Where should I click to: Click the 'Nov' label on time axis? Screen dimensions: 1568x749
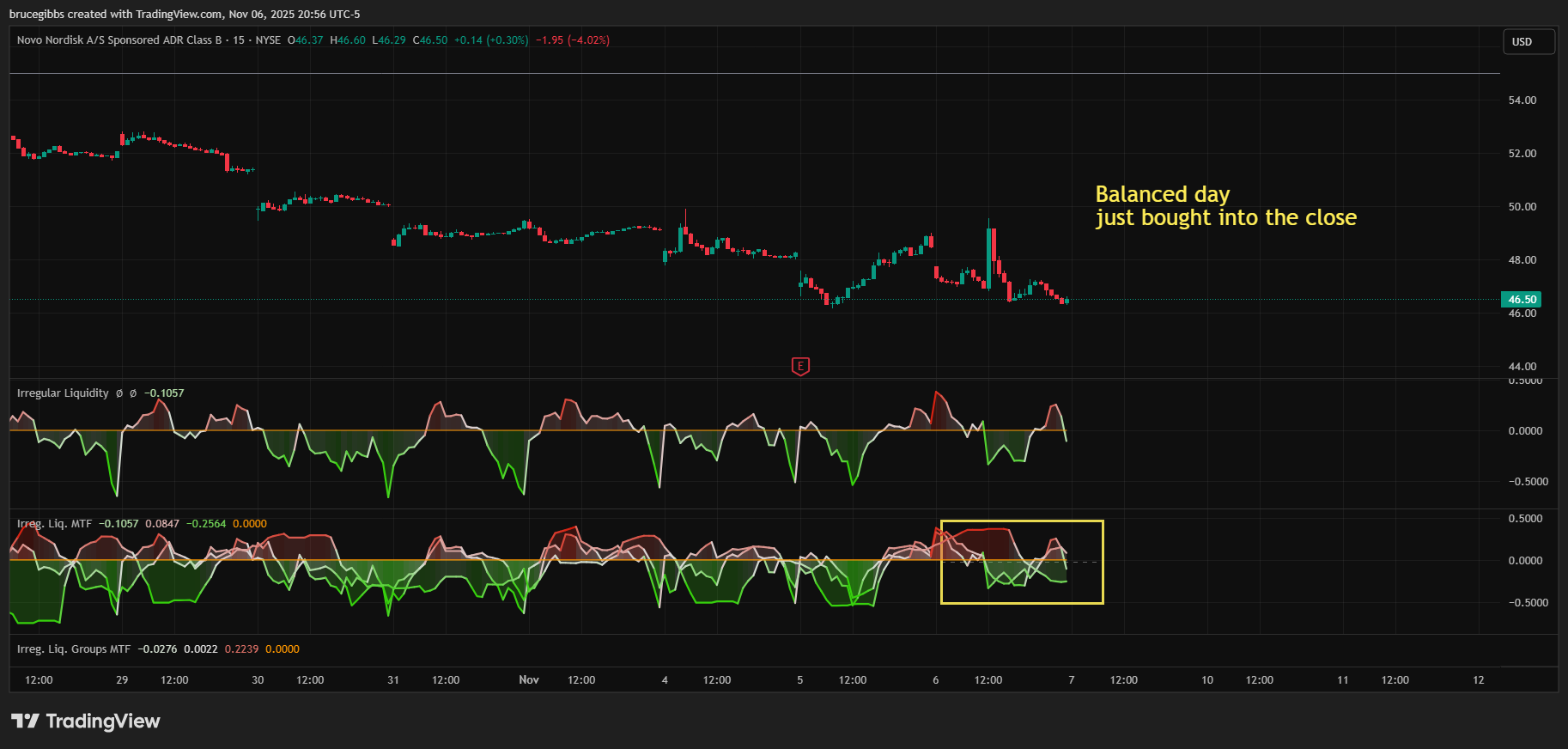coord(529,680)
